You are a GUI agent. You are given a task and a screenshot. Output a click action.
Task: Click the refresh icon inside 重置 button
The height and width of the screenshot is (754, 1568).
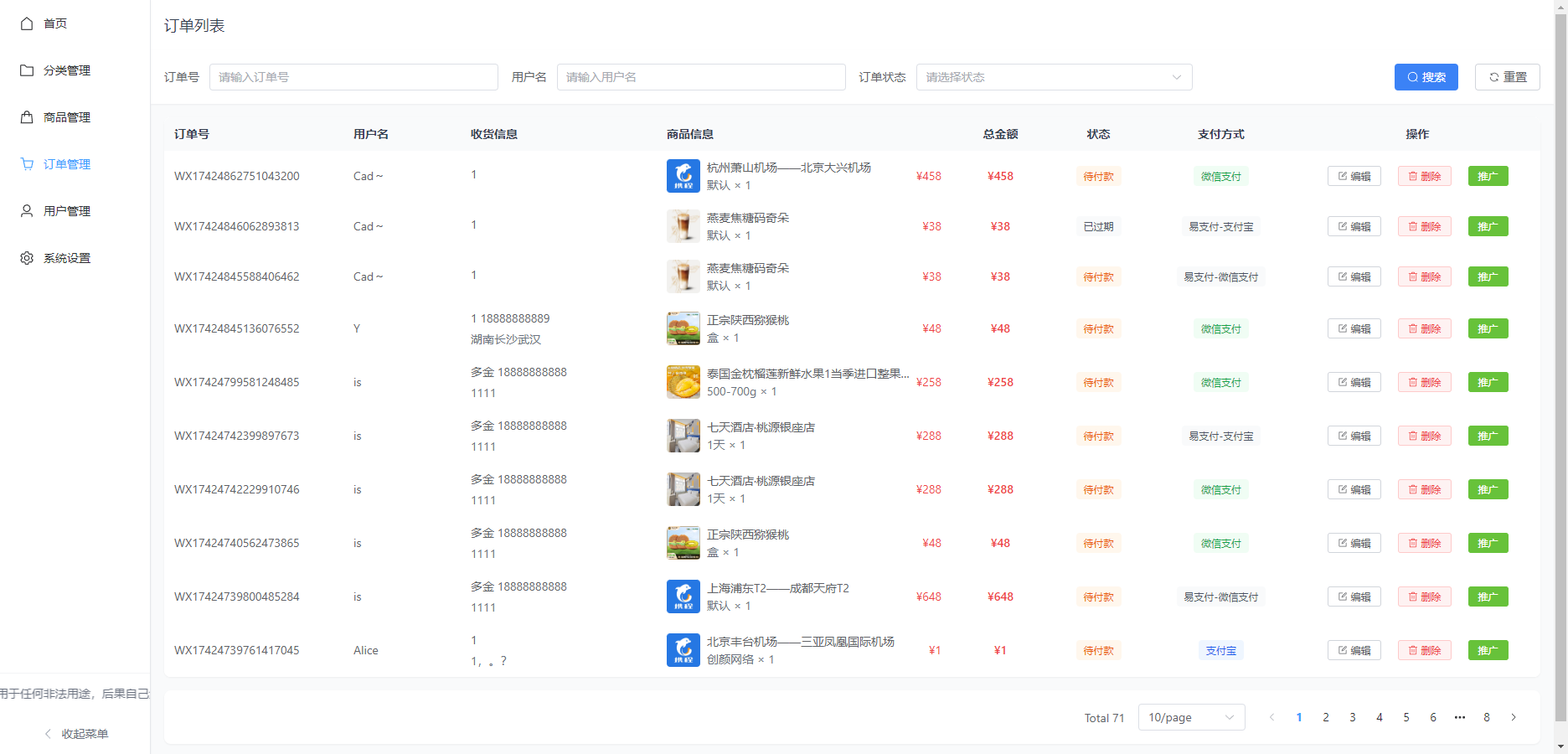click(1494, 76)
